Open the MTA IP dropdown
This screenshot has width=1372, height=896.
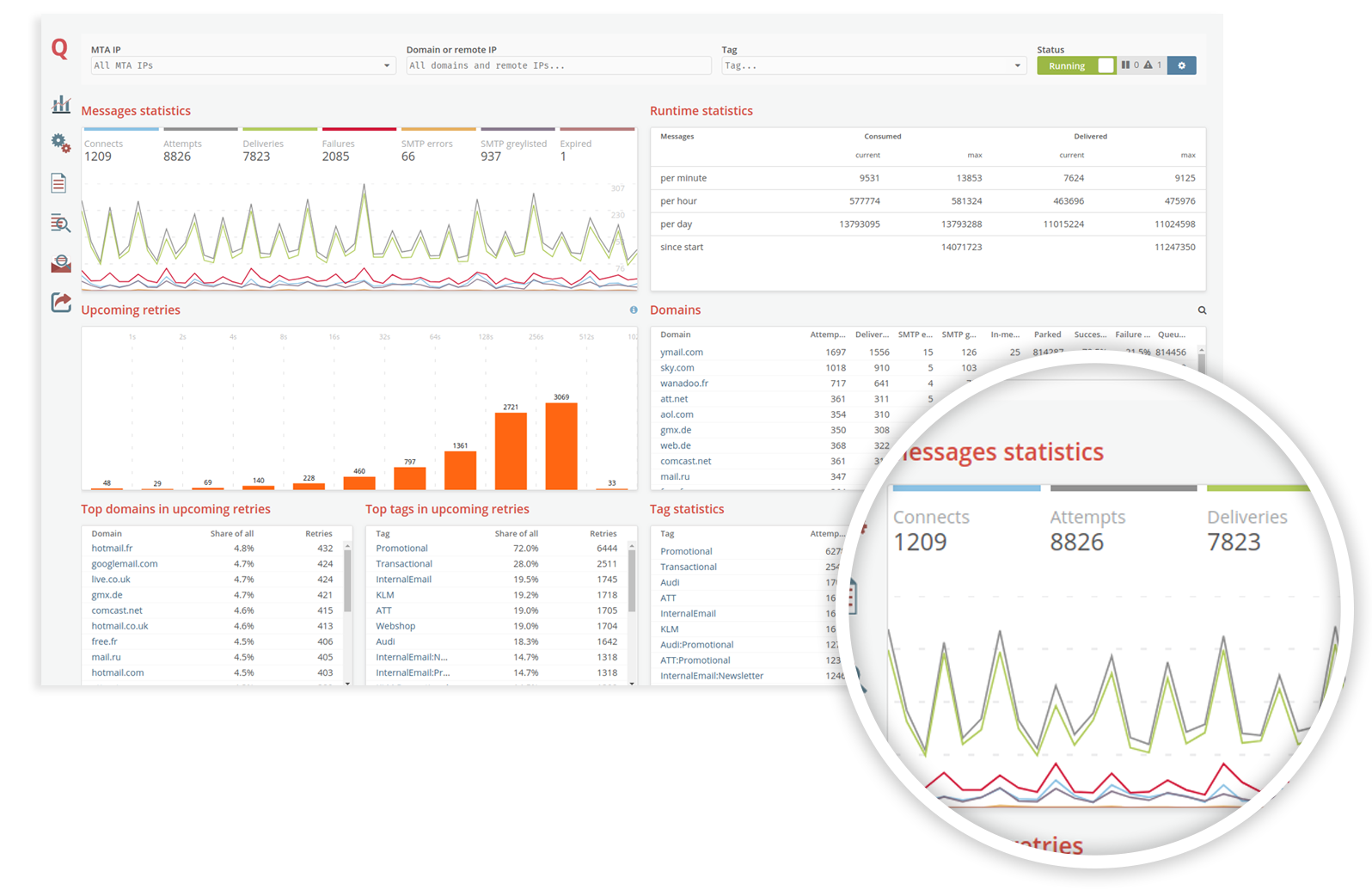click(x=242, y=65)
